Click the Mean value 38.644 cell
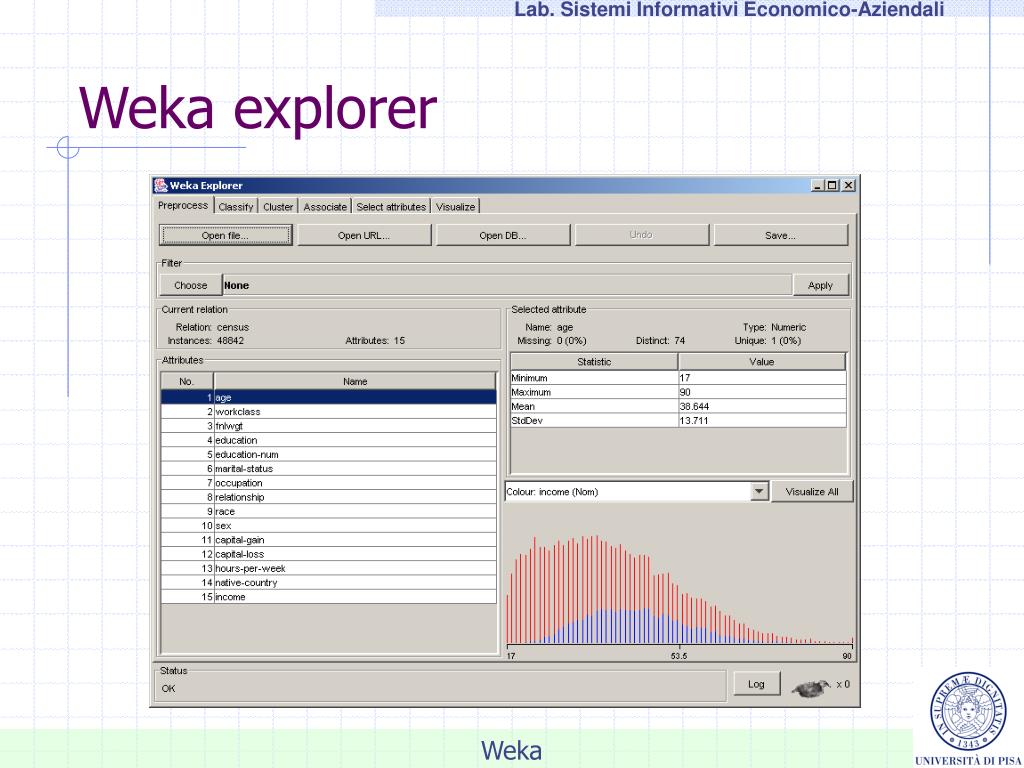The image size is (1024, 768). tap(762, 406)
